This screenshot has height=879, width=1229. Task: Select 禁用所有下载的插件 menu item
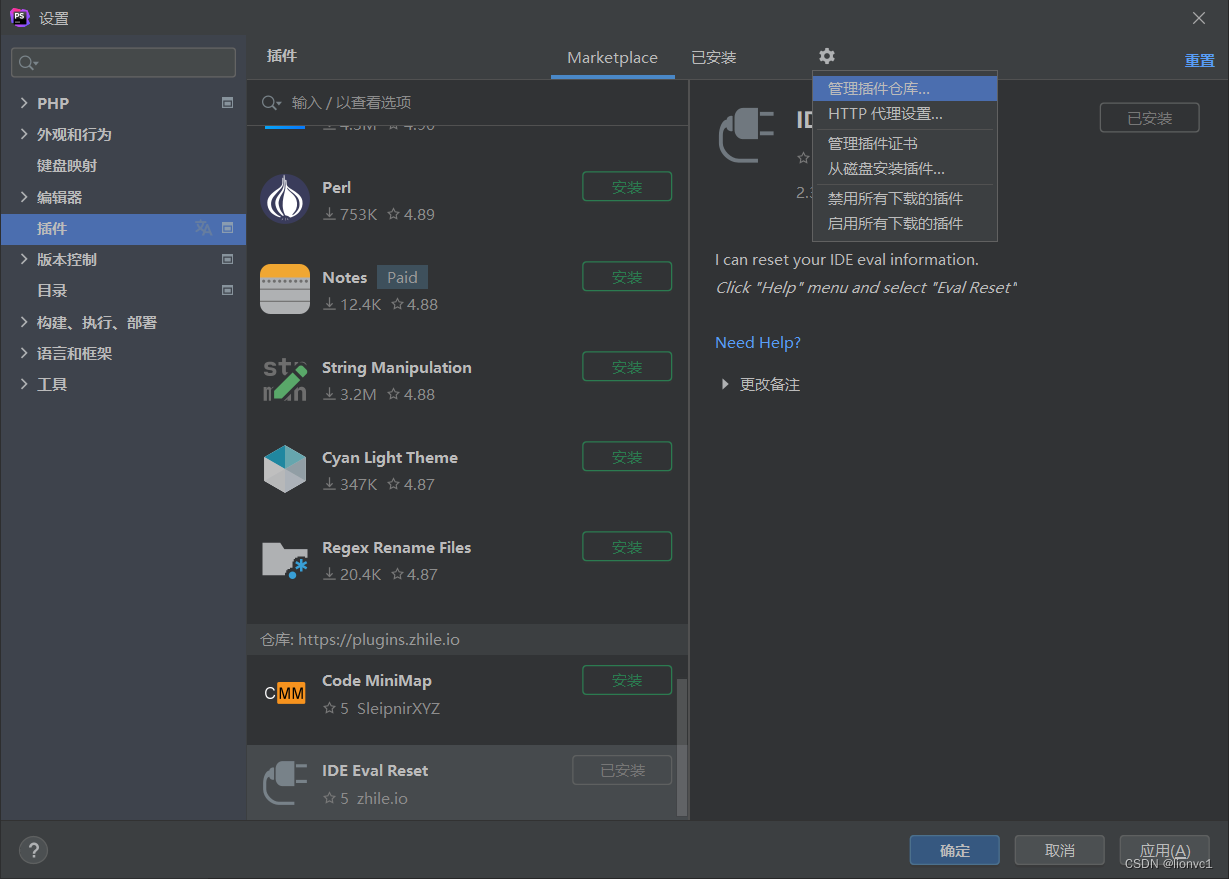coord(905,199)
